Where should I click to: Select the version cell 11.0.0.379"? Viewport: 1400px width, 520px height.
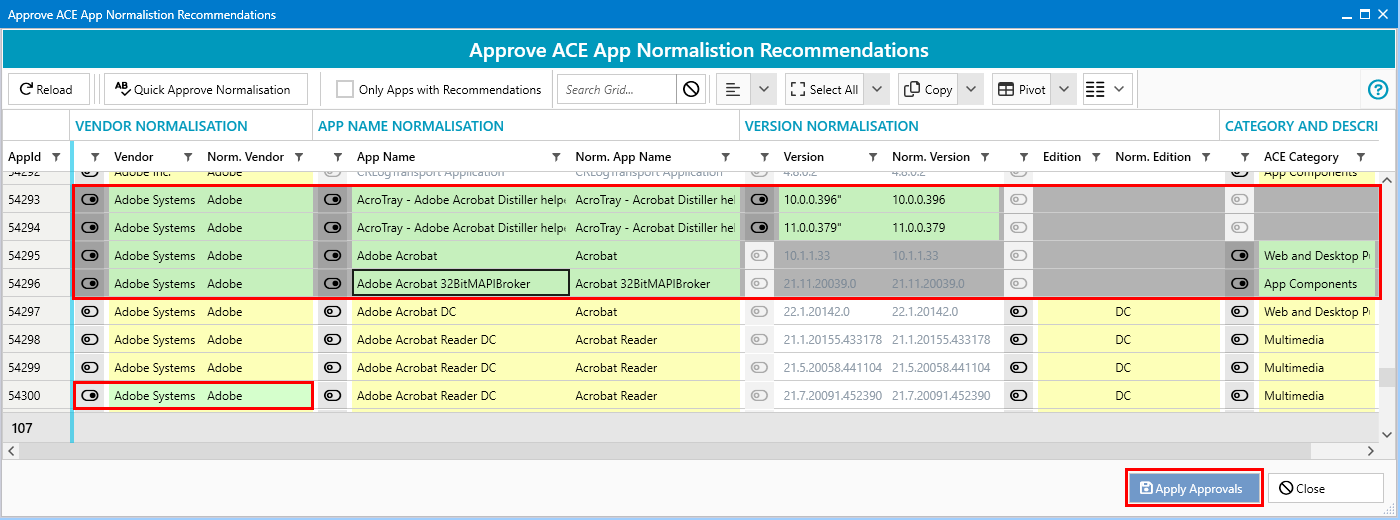[831, 228]
